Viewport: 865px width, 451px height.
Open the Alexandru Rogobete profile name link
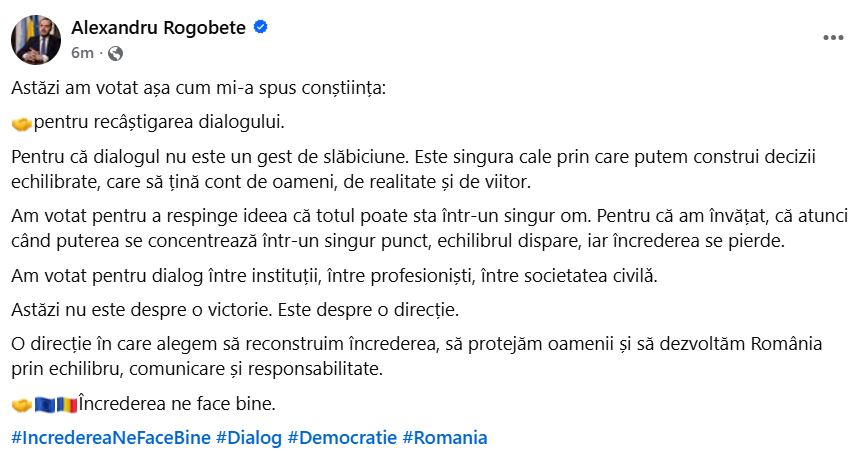click(158, 28)
